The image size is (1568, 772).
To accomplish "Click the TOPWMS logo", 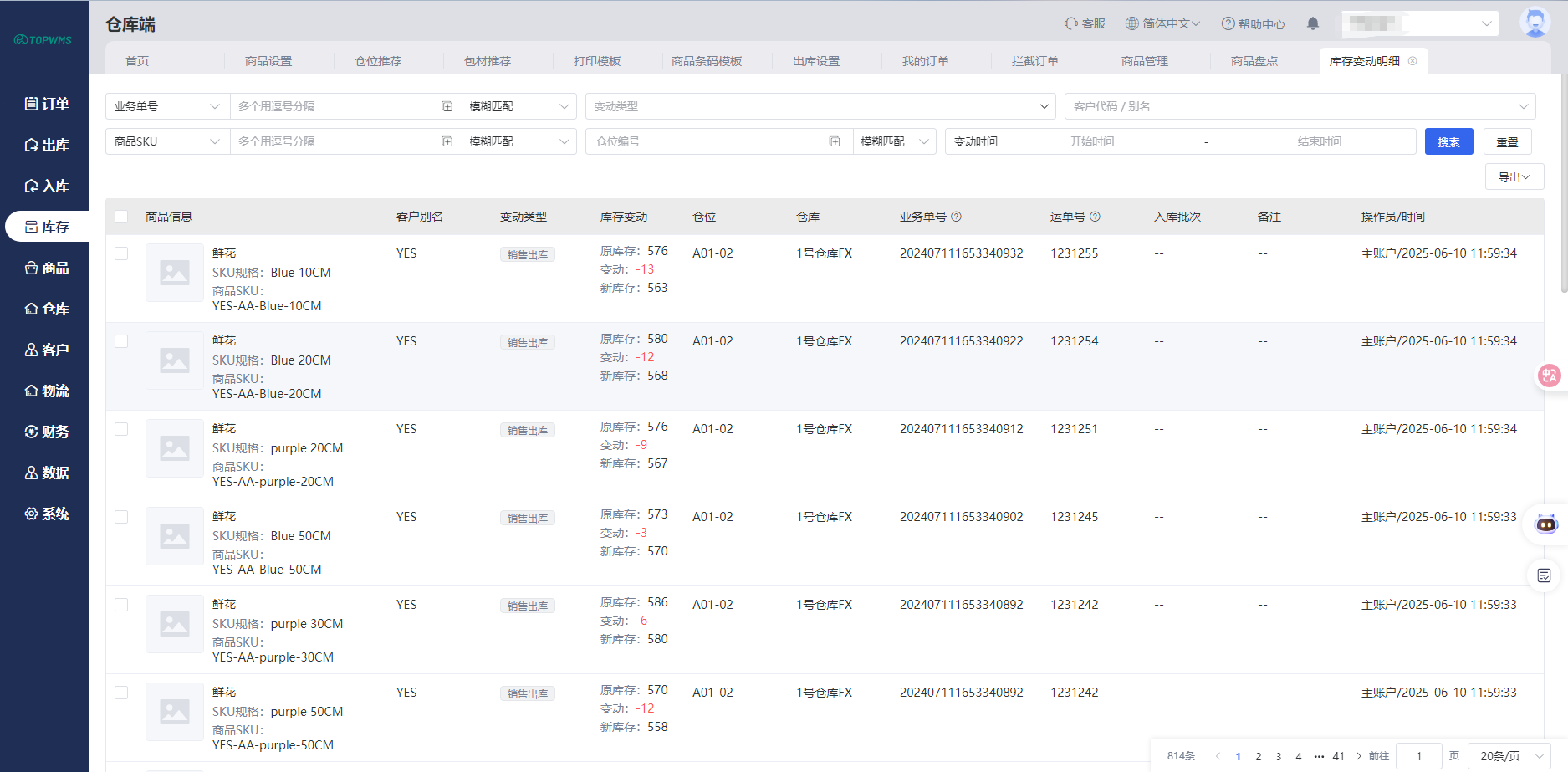I will pos(43,40).
